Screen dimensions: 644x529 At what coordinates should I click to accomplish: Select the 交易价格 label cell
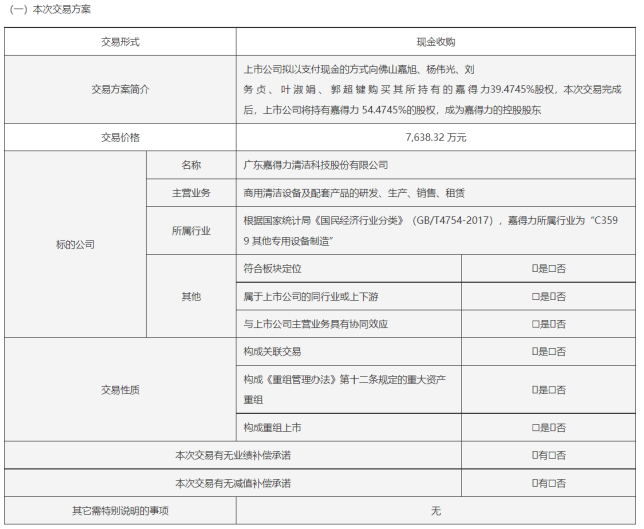120,137
